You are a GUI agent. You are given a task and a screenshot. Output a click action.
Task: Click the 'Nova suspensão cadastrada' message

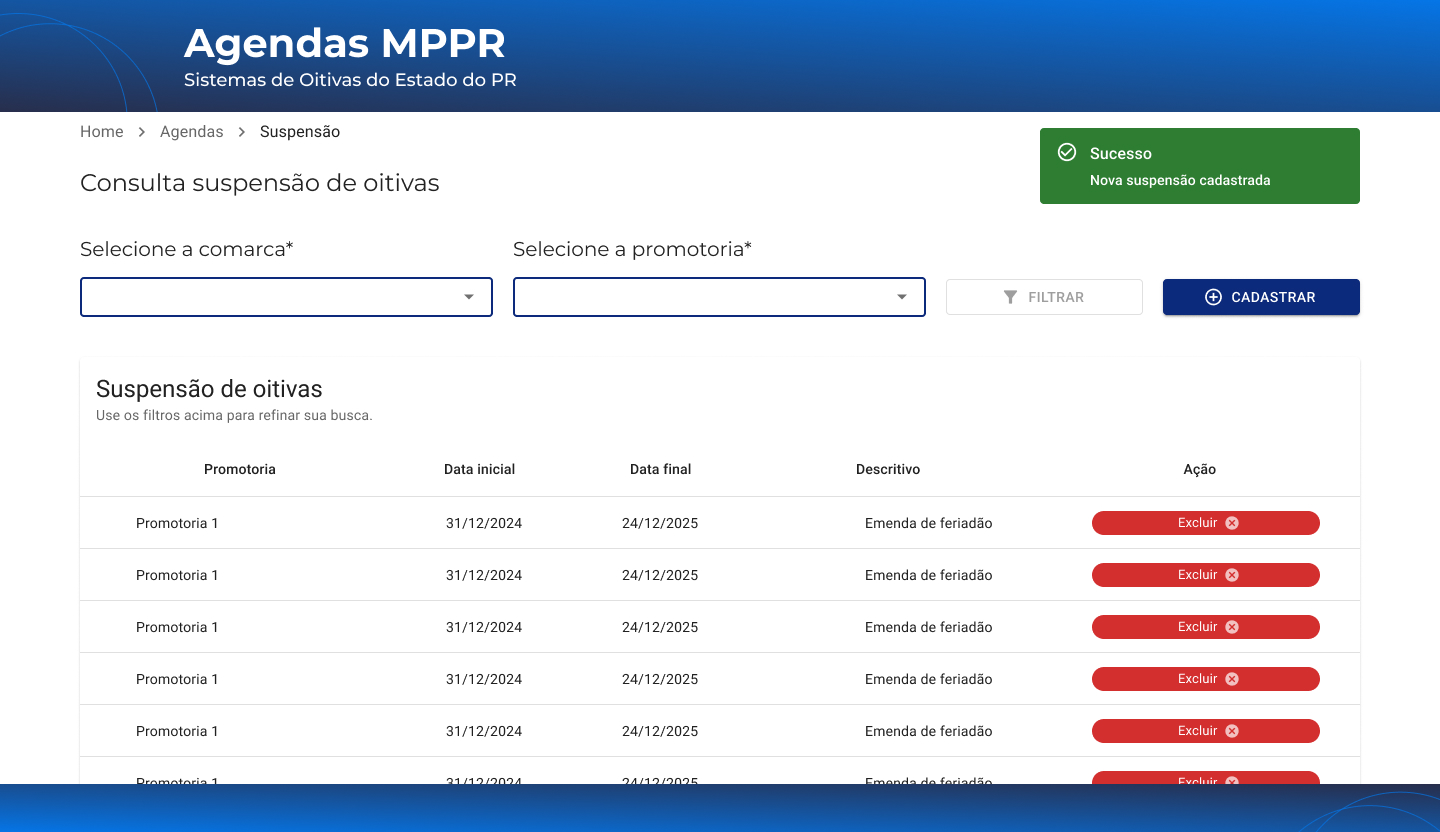click(1180, 181)
